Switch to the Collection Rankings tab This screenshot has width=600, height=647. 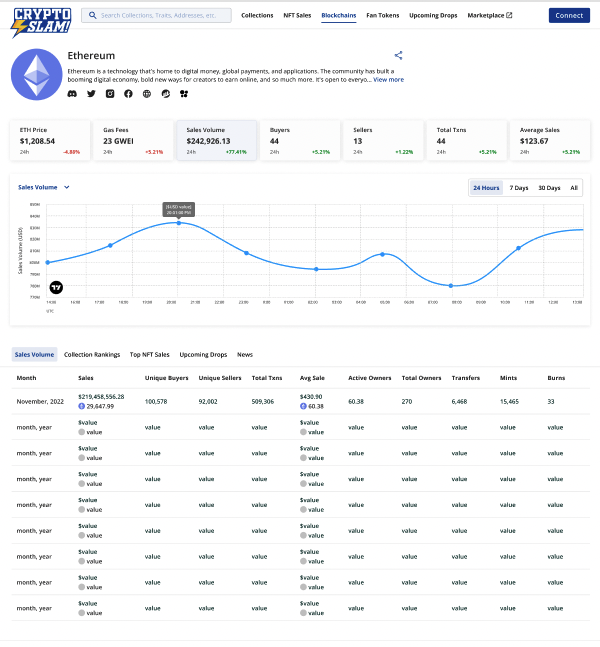click(x=92, y=354)
